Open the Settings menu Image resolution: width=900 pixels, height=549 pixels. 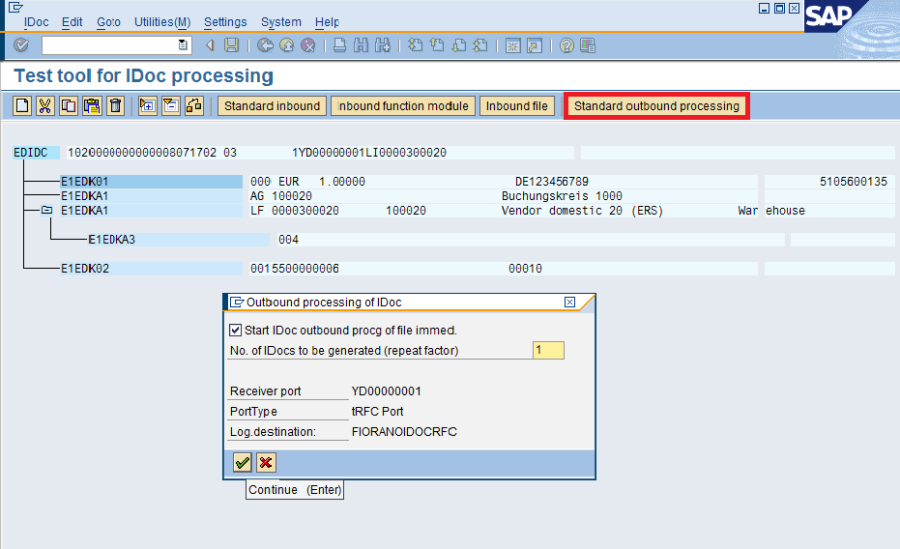pyautogui.click(x=225, y=22)
